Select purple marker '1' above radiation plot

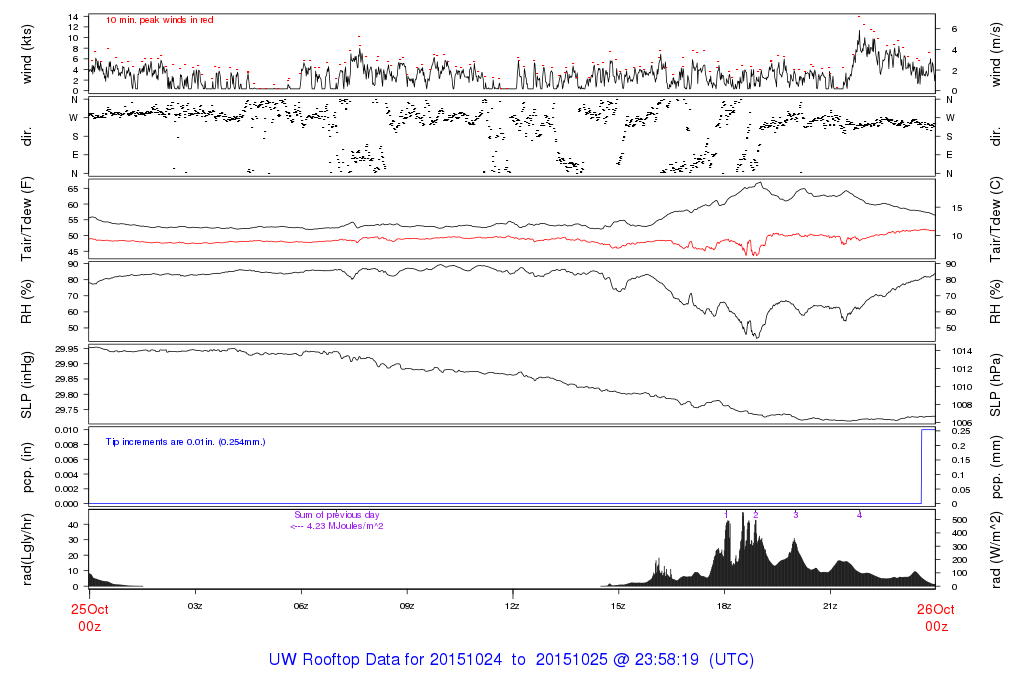tap(726, 515)
